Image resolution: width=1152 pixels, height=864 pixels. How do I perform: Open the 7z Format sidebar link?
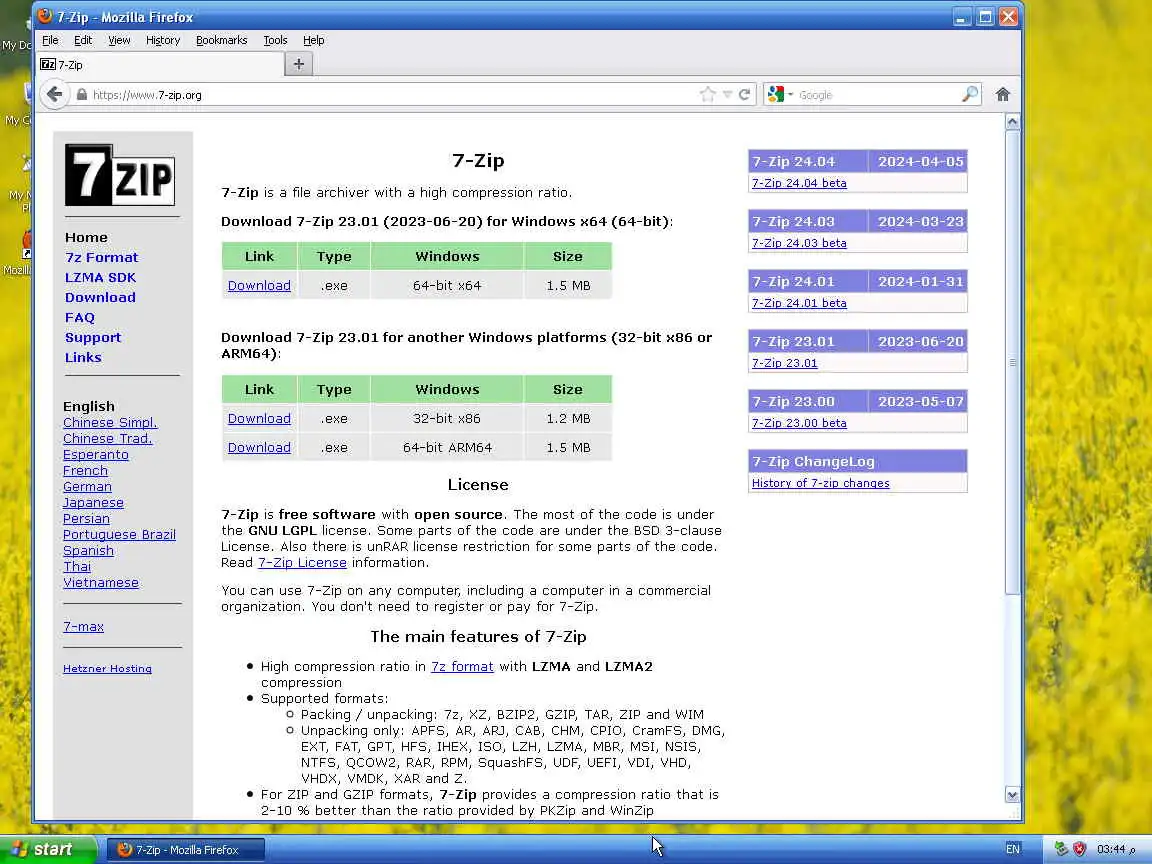[x=101, y=257]
